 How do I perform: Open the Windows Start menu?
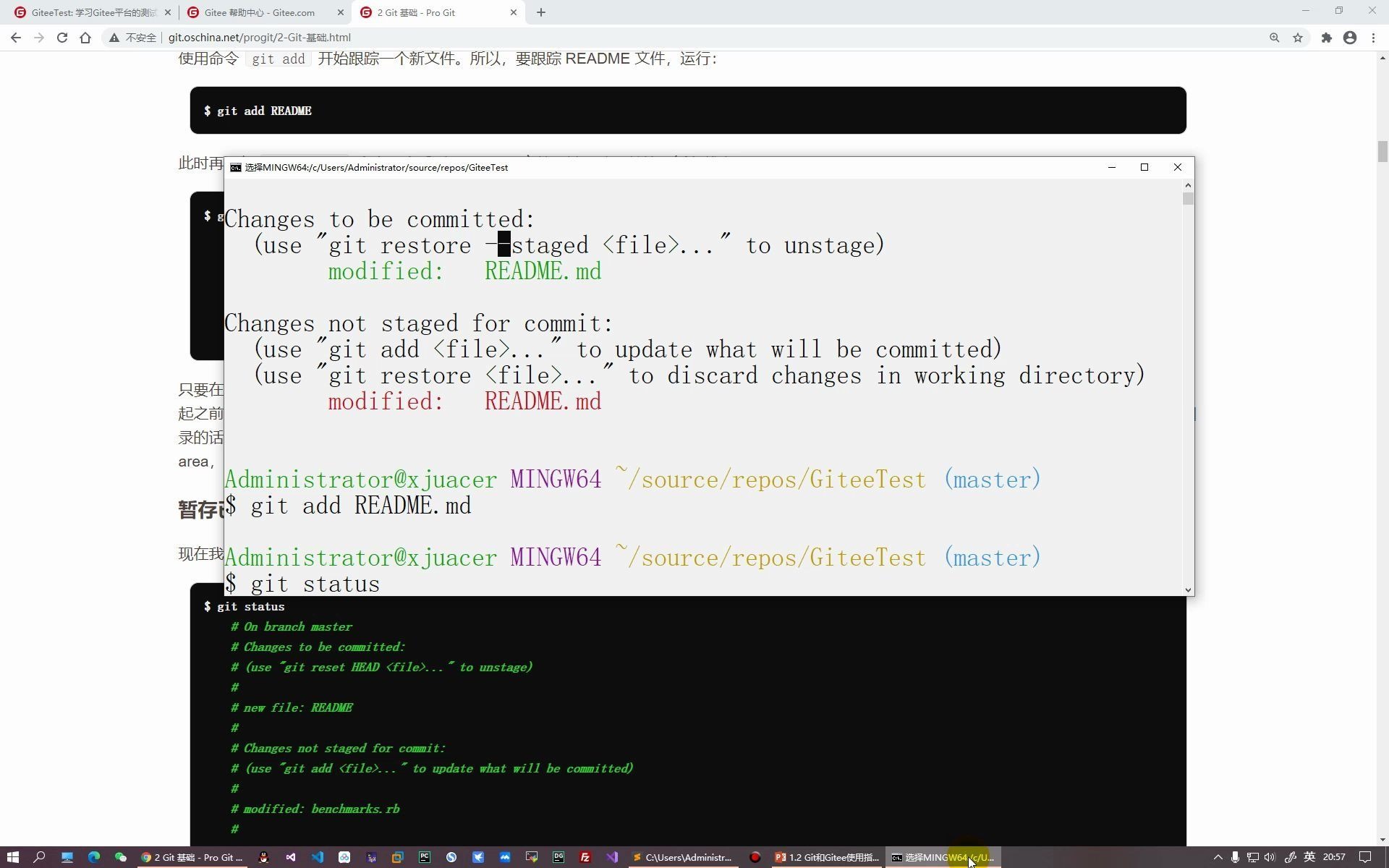coord(12,857)
